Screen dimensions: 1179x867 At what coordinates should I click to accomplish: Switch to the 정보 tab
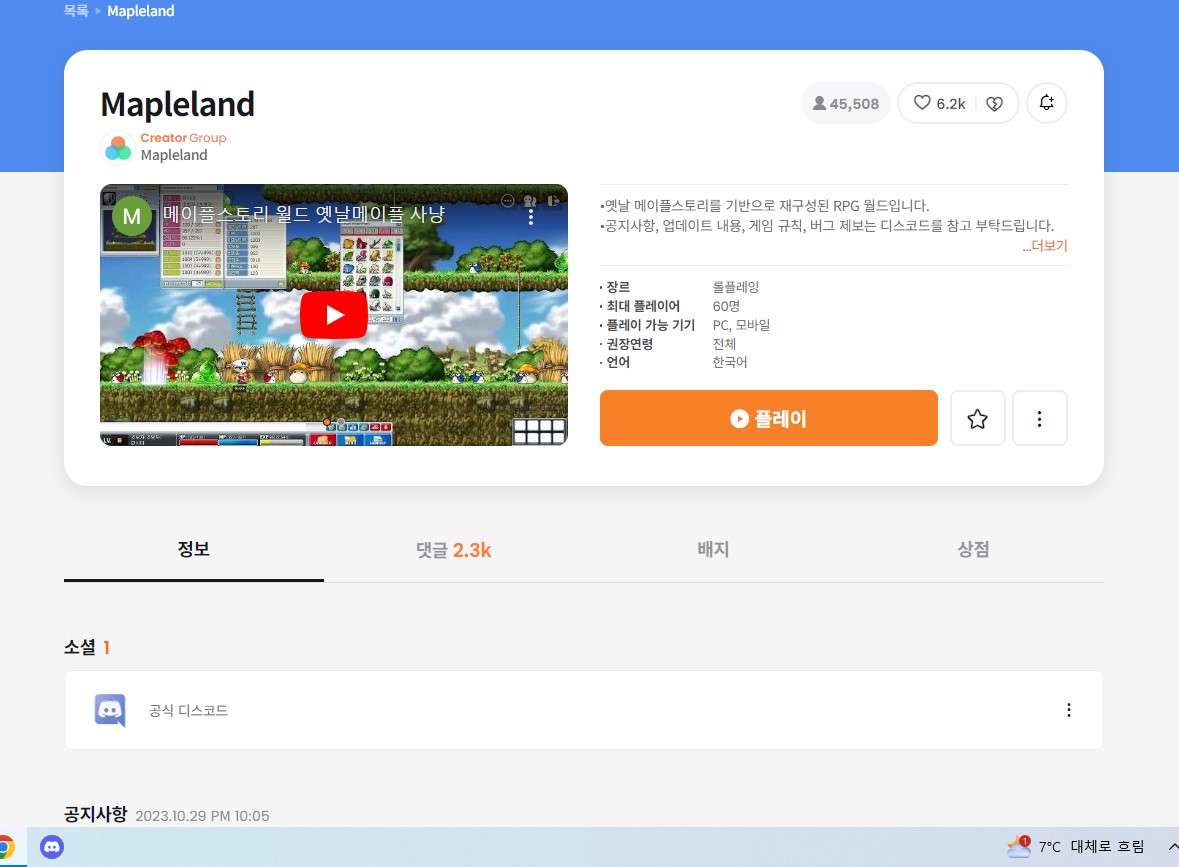194,550
